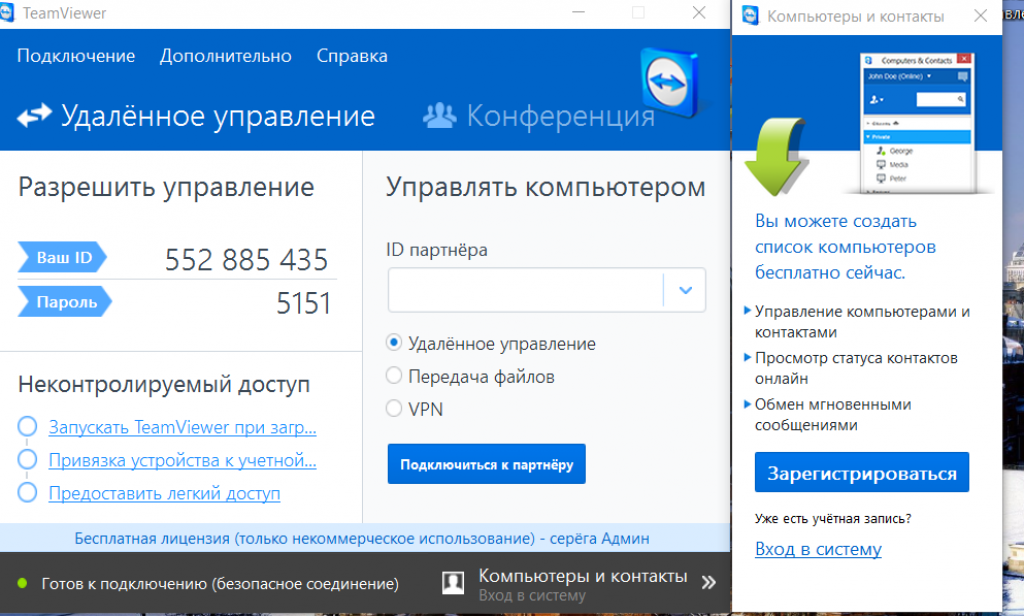The image size is (1024, 616).
Task: Click the Неконтролируемый доступ heading
Action: point(164,384)
